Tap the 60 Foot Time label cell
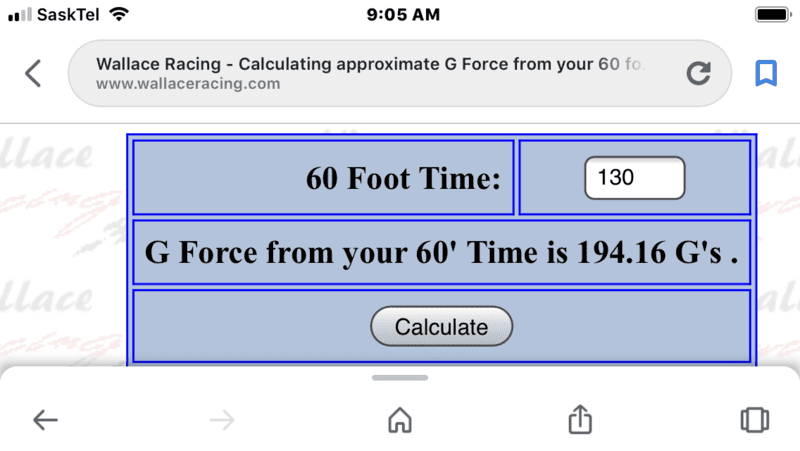 323,178
